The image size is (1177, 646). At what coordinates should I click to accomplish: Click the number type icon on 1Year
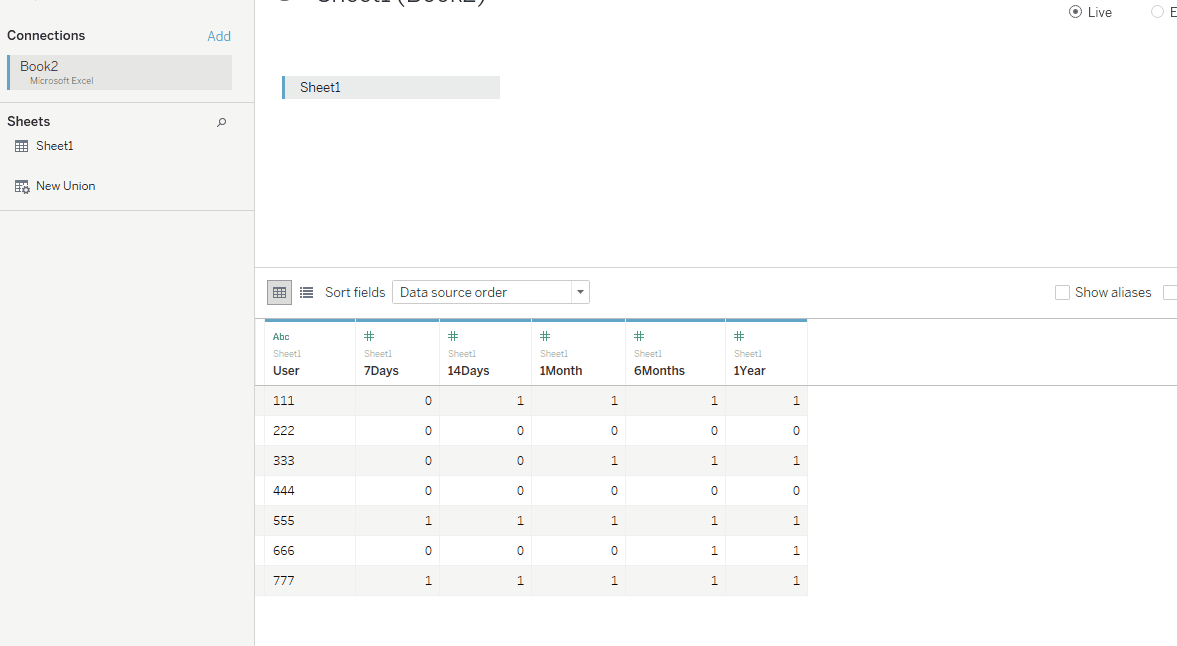(x=738, y=336)
